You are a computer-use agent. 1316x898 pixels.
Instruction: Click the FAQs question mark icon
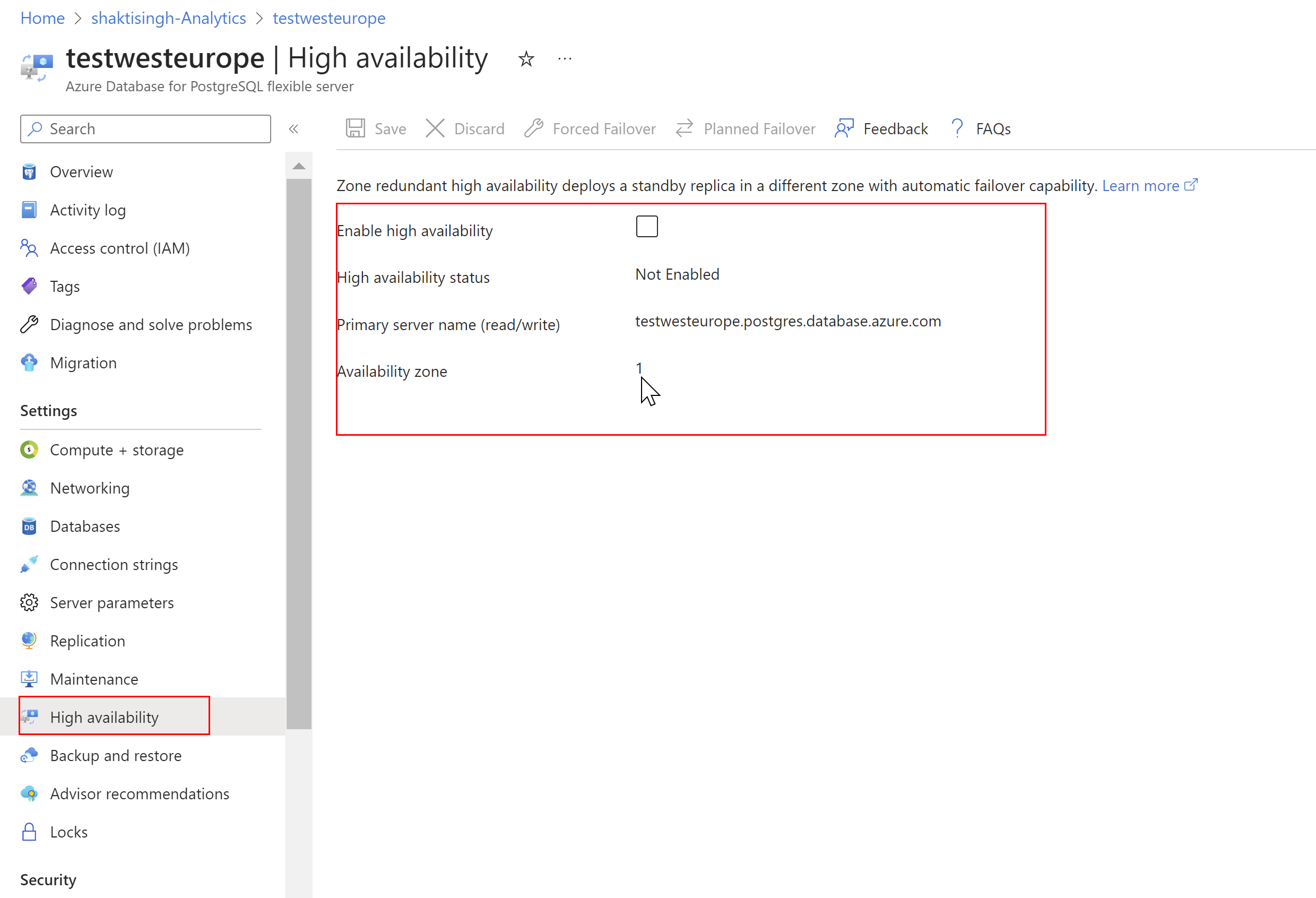pos(957,128)
